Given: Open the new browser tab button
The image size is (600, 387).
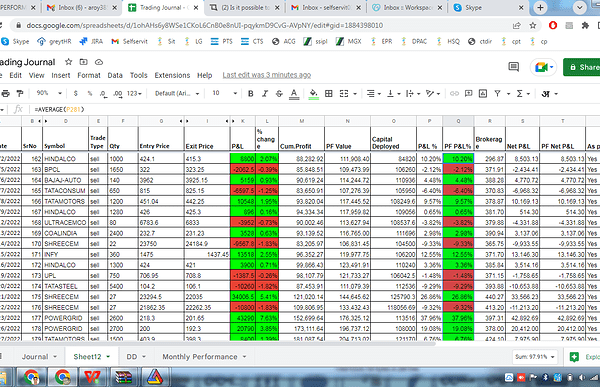Looking at the screenshot, I should pyautogui.click(x=540, y=7).
